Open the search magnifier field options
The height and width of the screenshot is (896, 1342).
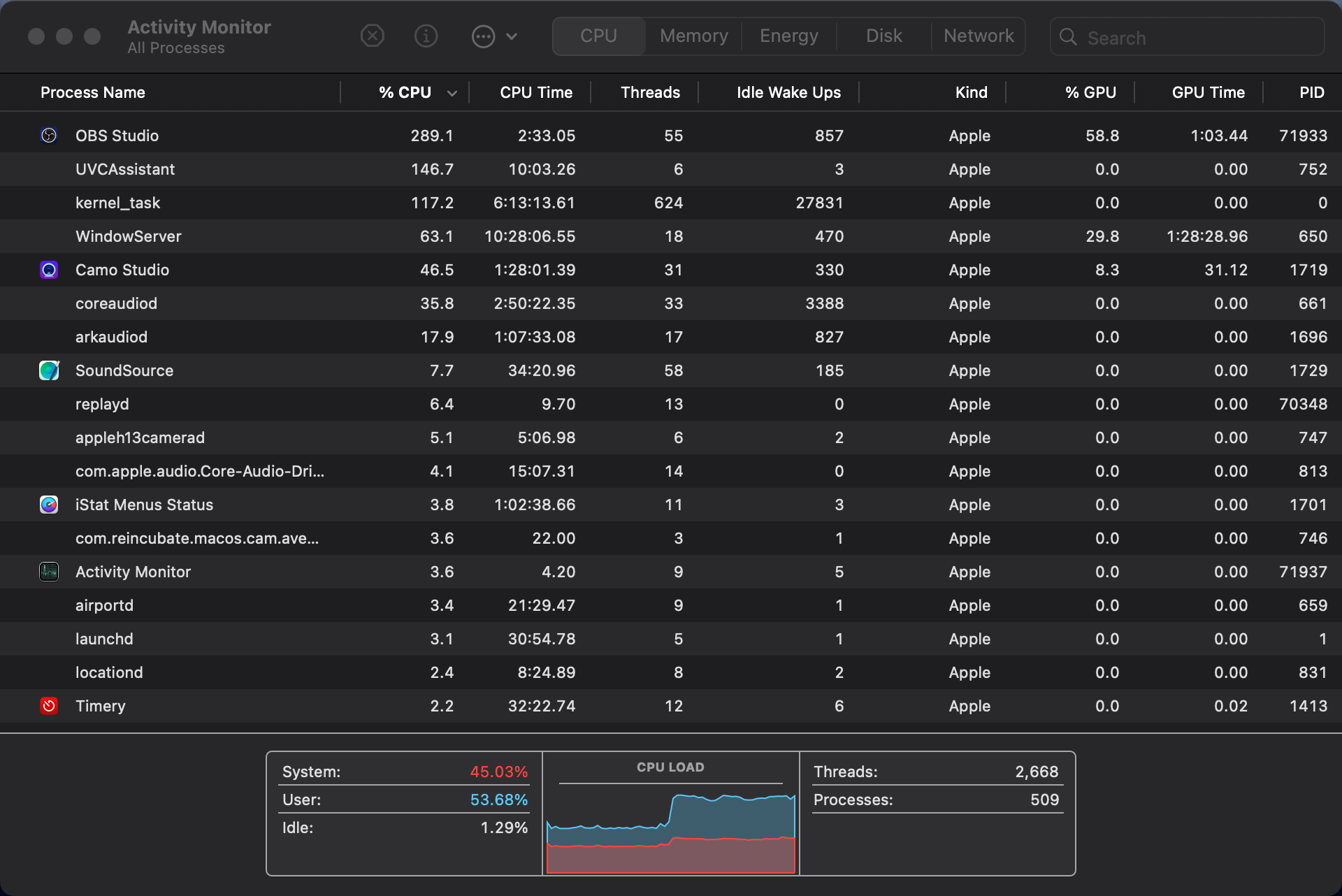coord(1069,38)
